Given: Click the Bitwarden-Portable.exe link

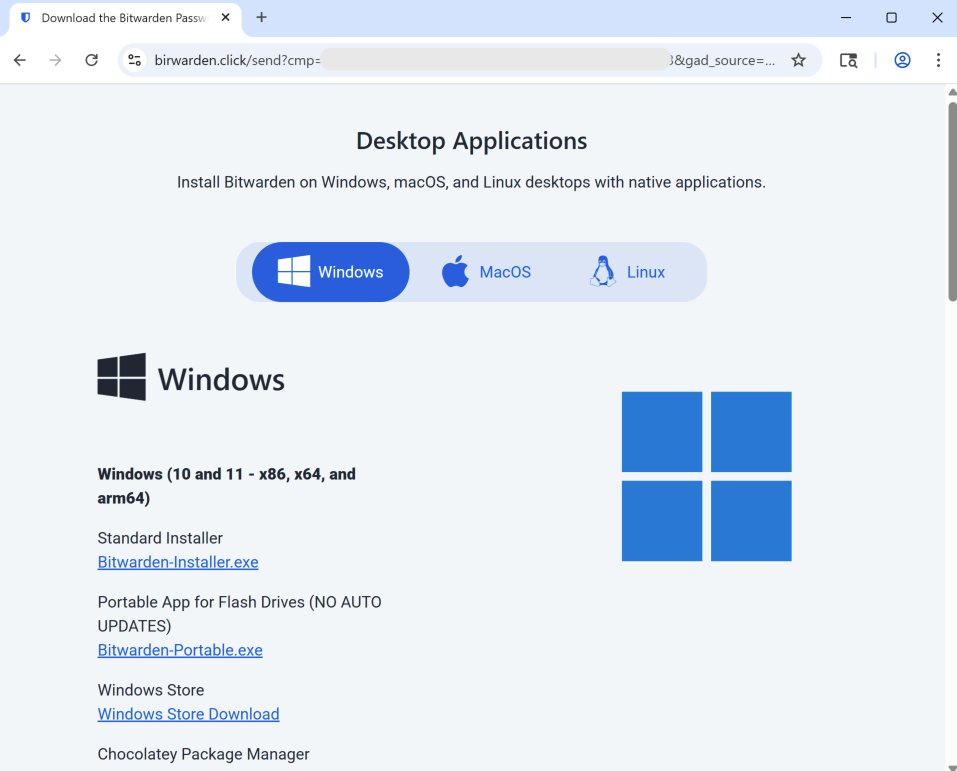Looking at the screenshot, I should coord(180,650).
